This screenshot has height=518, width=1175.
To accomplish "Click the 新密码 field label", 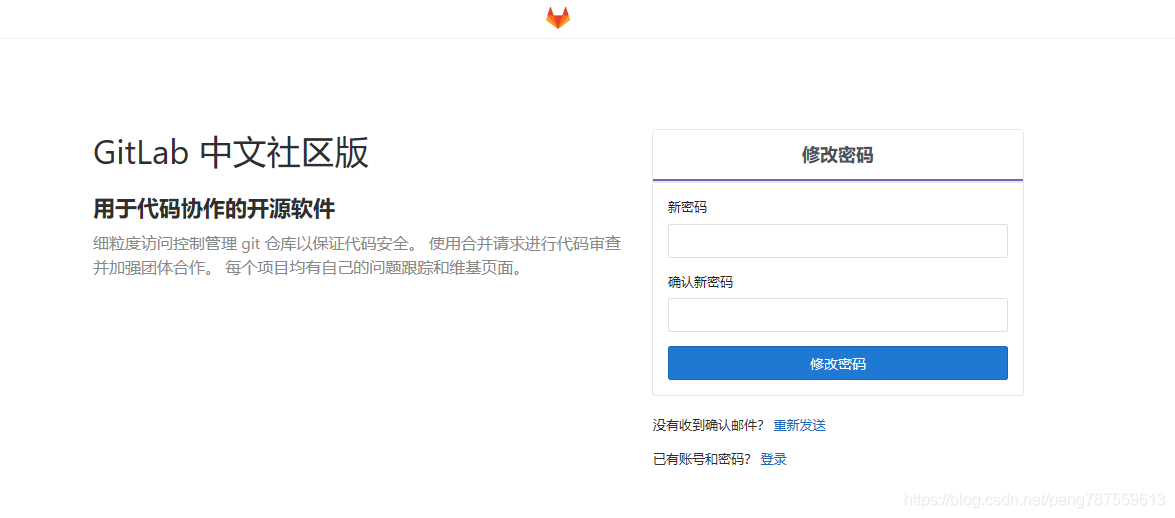I will coord(687,208).
